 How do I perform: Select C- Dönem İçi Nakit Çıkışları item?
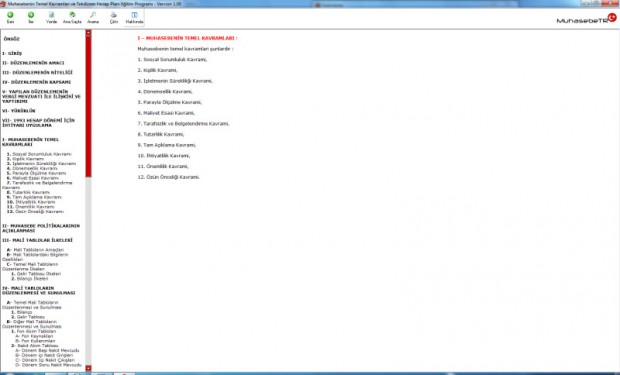45,360
